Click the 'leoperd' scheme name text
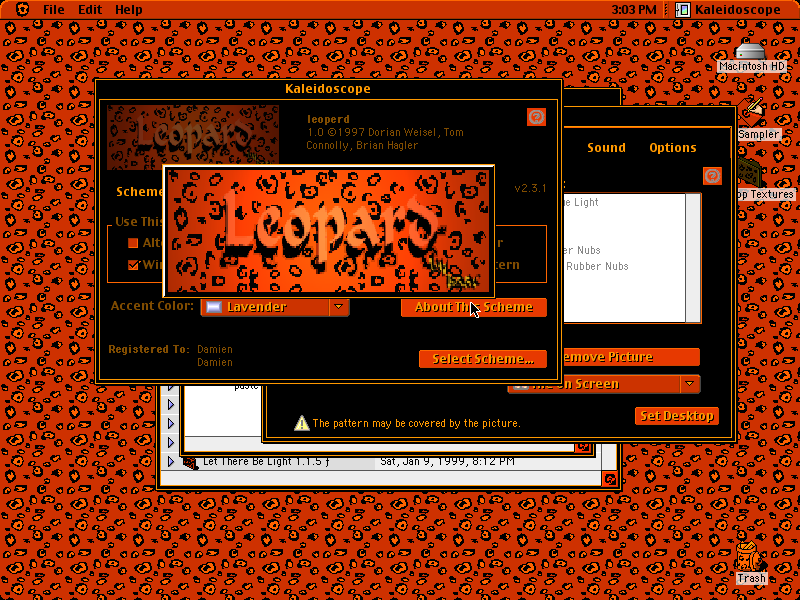The image size is (800, 600). (x=328, y=119)
